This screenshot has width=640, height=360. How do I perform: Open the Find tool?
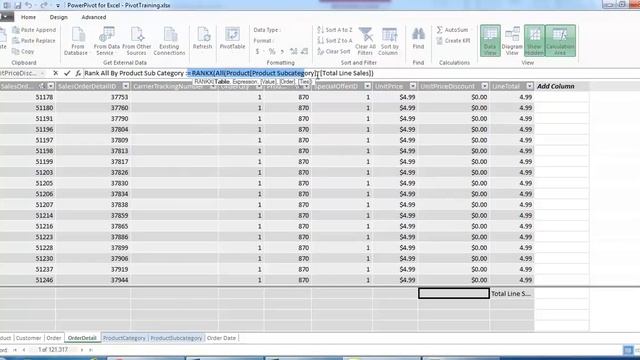(418, 38)
